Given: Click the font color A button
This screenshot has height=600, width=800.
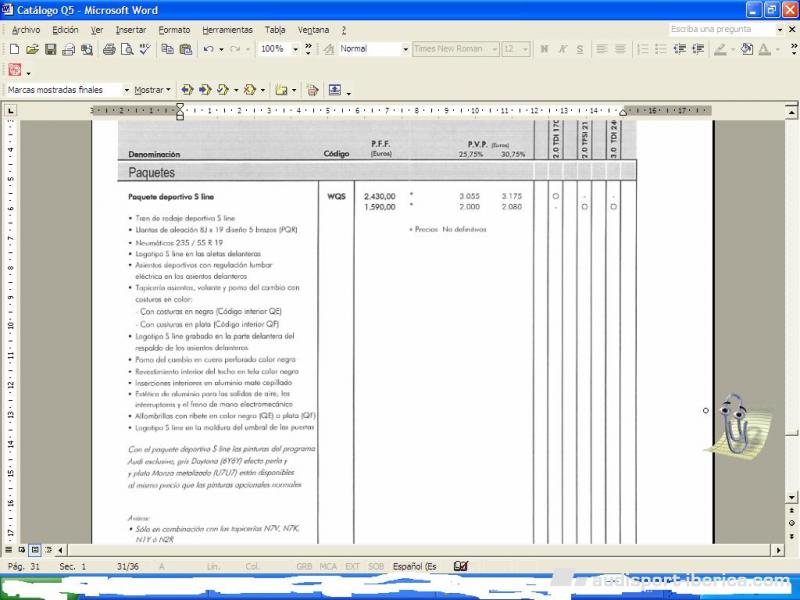Looking at the screenshot, I should pos(764,49).
